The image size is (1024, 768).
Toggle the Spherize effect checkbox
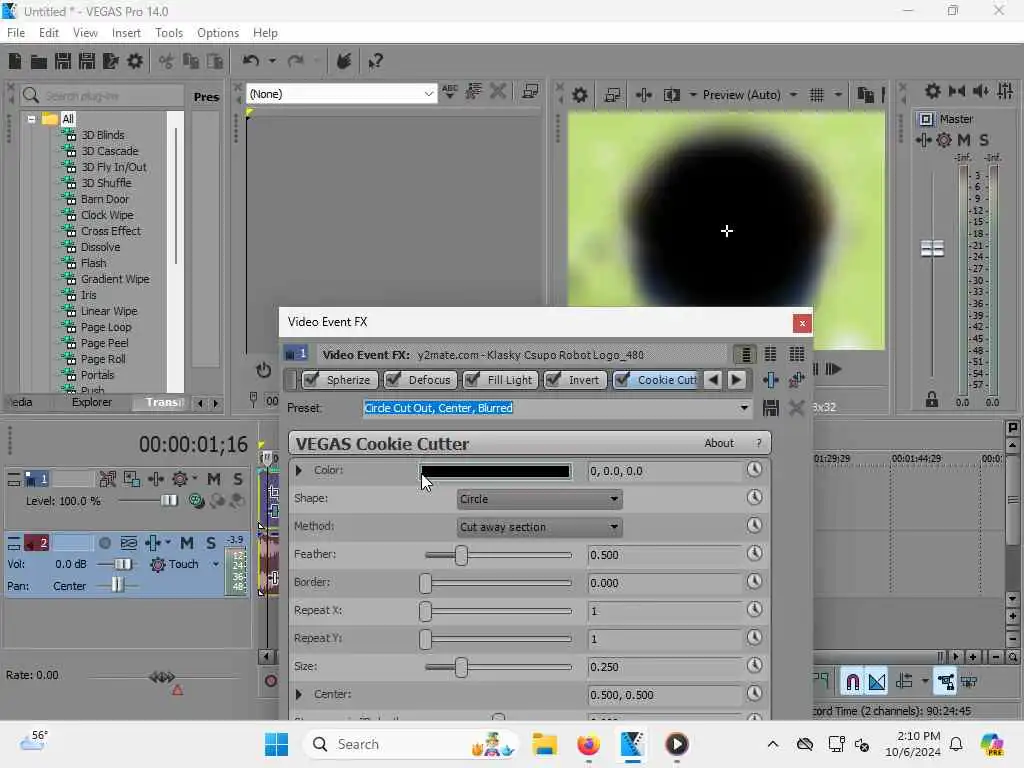click(311, 379)
